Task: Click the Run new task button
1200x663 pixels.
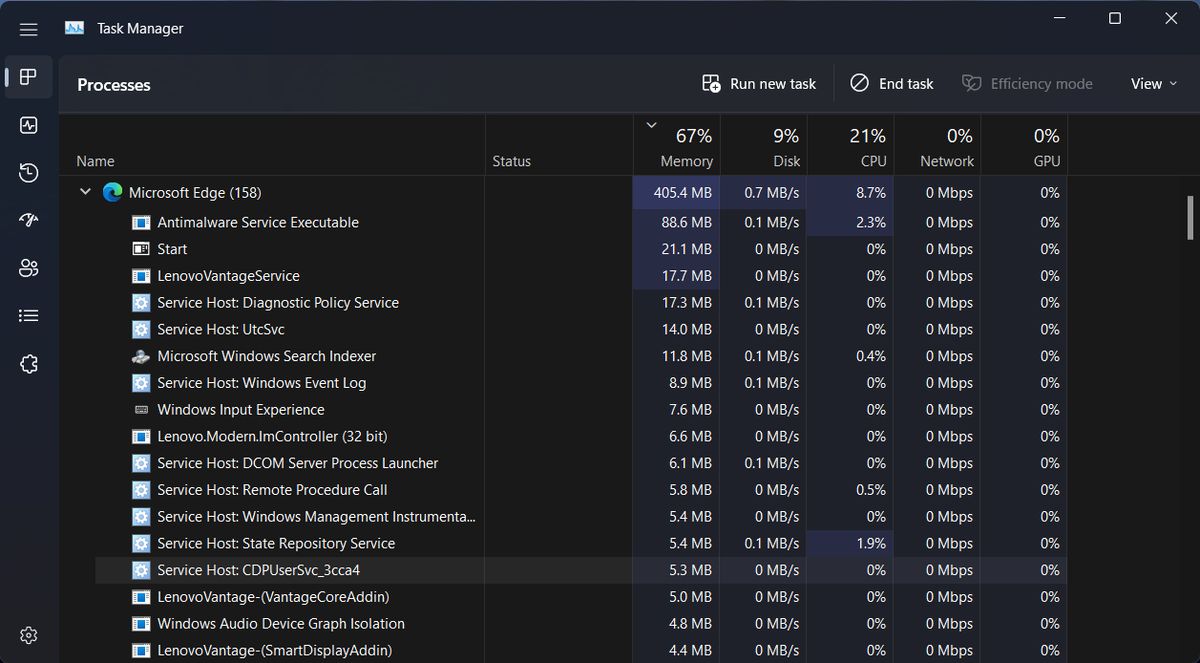Action: point(760,84)
